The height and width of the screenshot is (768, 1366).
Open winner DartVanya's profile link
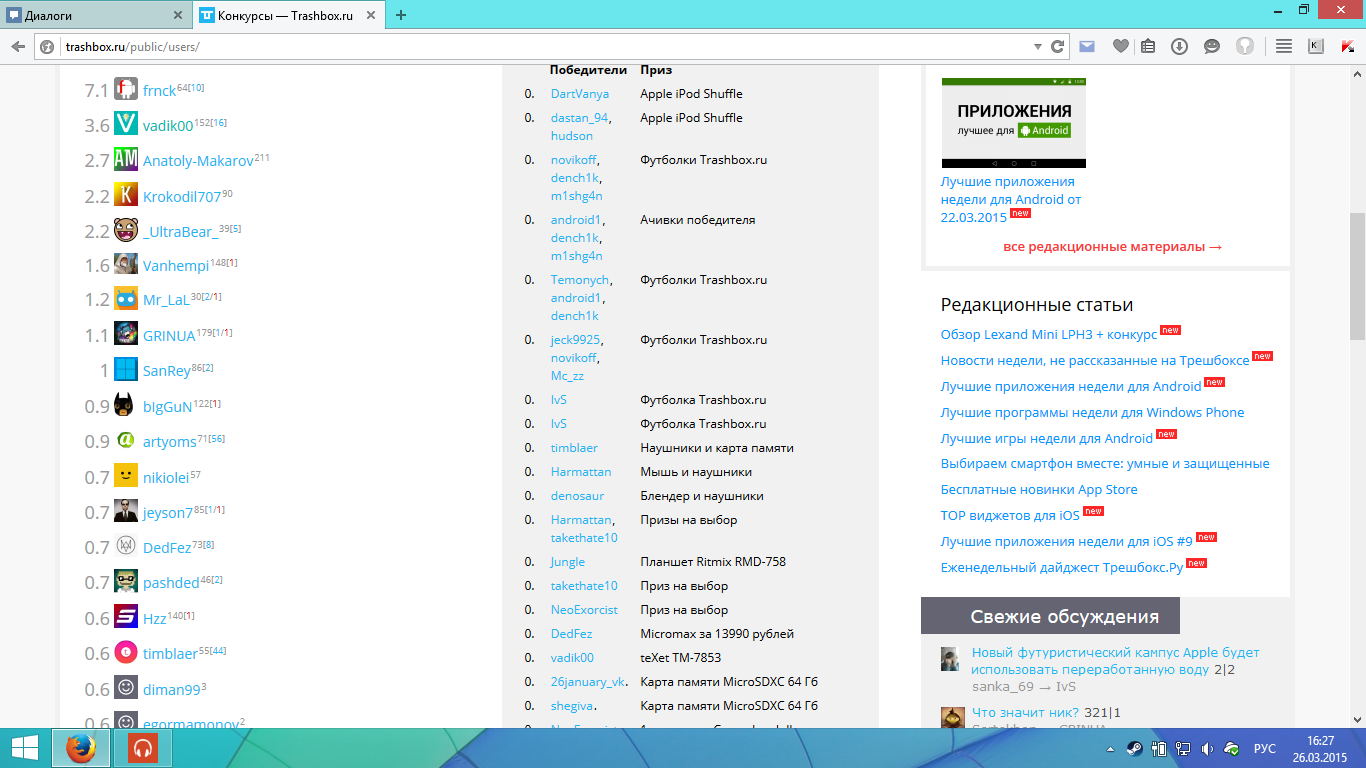coord(580,94)
